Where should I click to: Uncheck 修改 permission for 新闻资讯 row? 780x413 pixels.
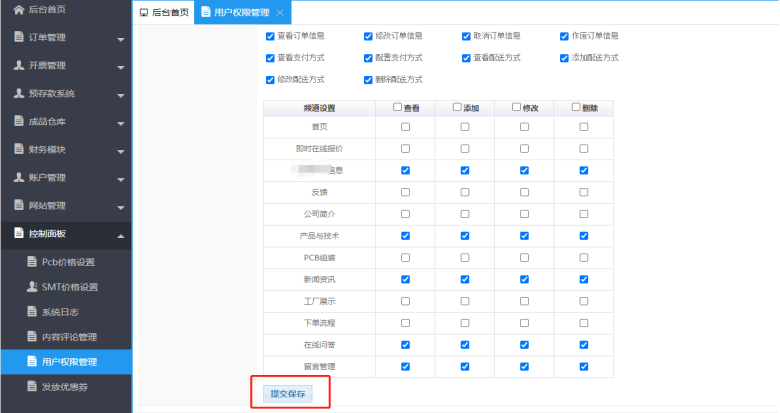(524, 279)
